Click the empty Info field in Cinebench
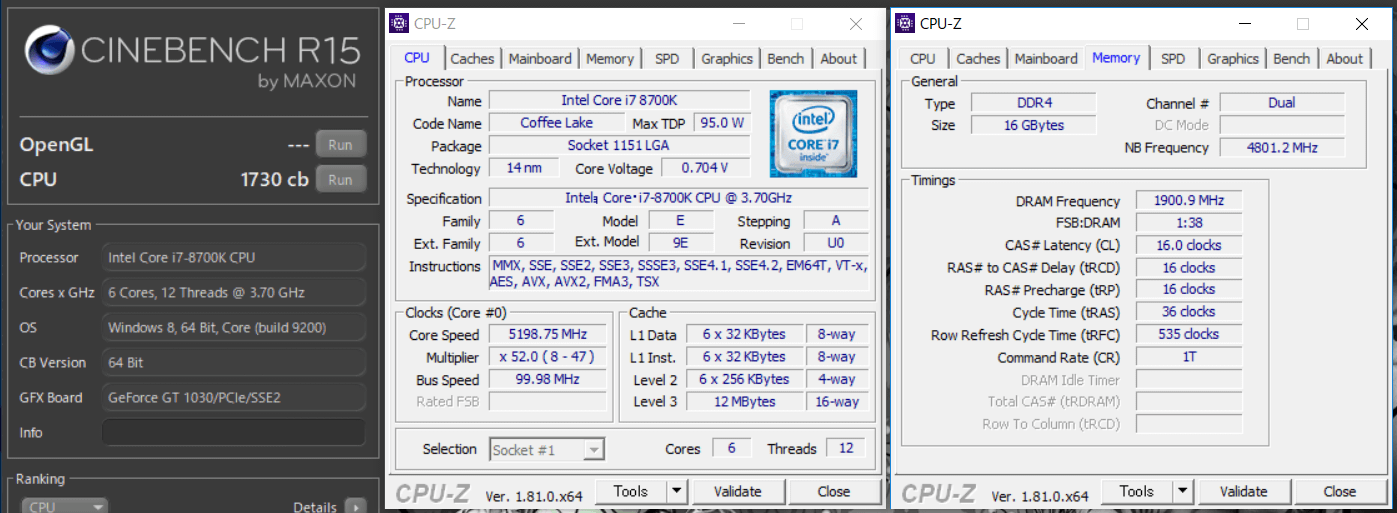The width and height of the screenshot is (1397, 513). pyautogui.click(x=233, y=433)
